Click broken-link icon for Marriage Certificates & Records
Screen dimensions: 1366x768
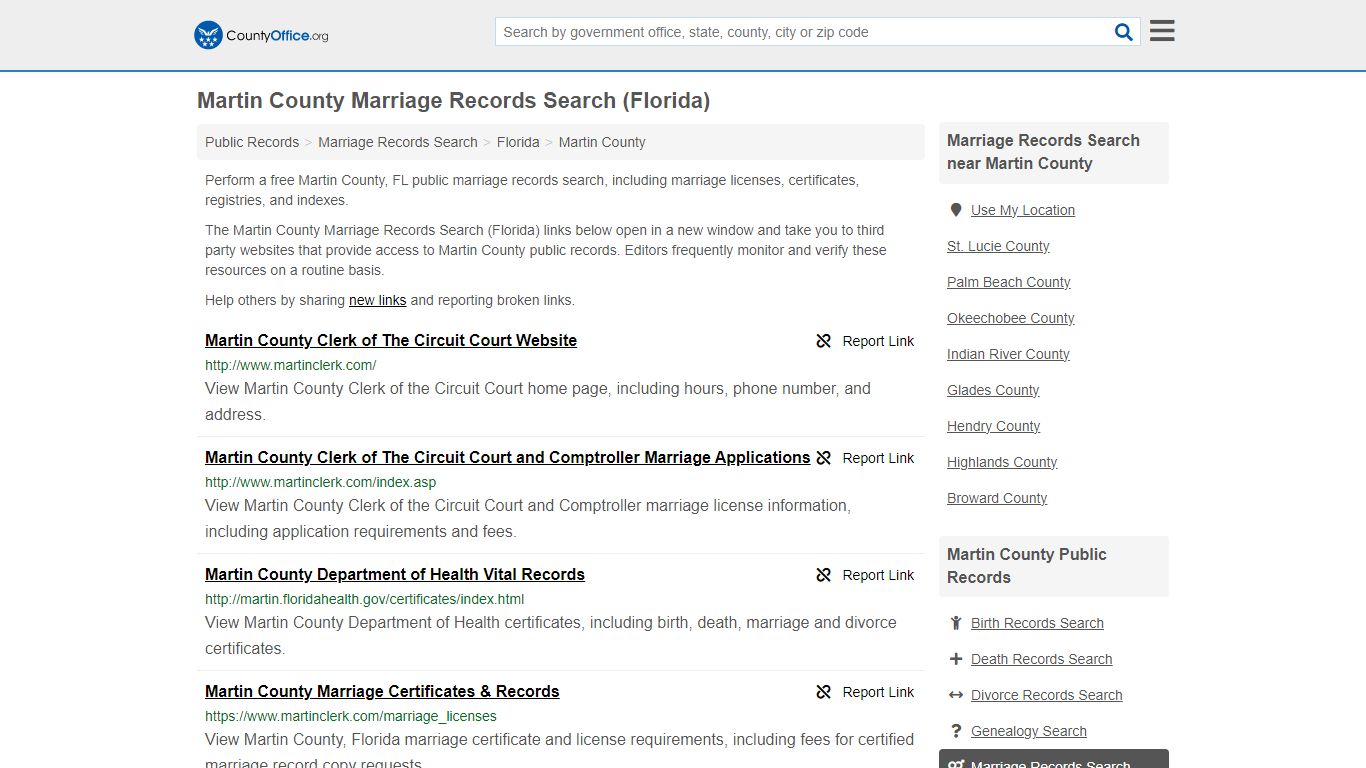tap(823, 692)
